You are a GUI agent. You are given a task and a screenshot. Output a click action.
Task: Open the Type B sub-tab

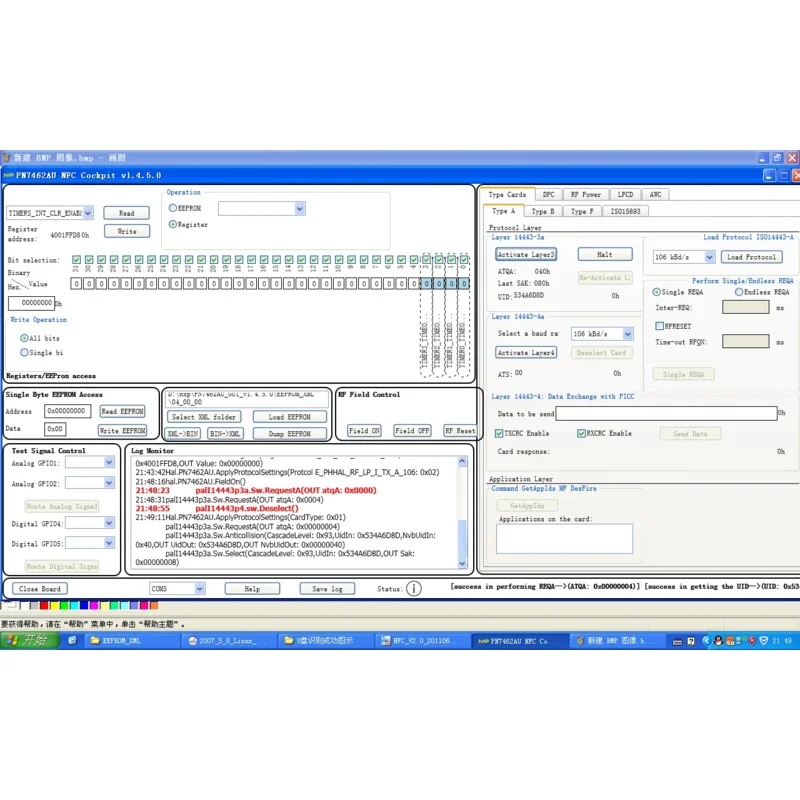543,211
